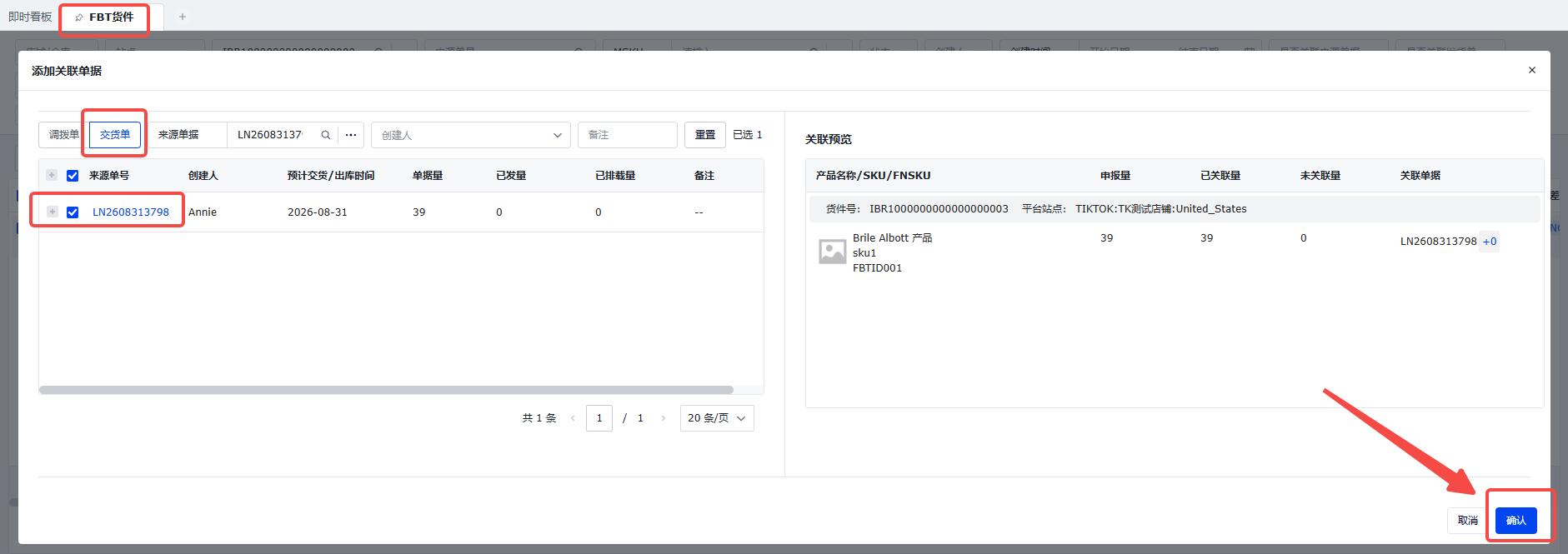This screenshot has height=554, width=1568.
Task: Click the 预计交货/出库时间 column header
Action: 331,176
